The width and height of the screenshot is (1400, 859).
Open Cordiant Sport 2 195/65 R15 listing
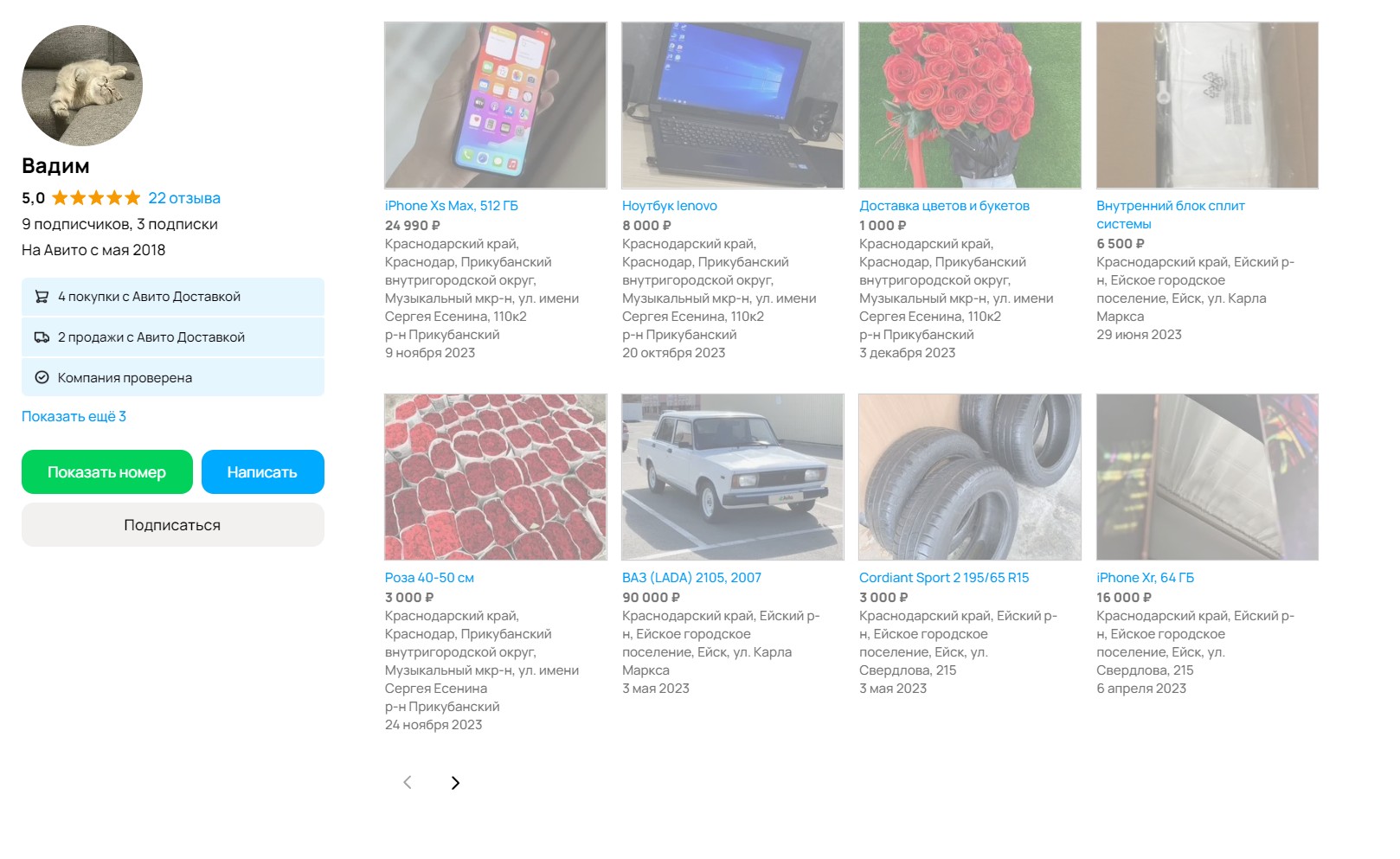(944, 578)
